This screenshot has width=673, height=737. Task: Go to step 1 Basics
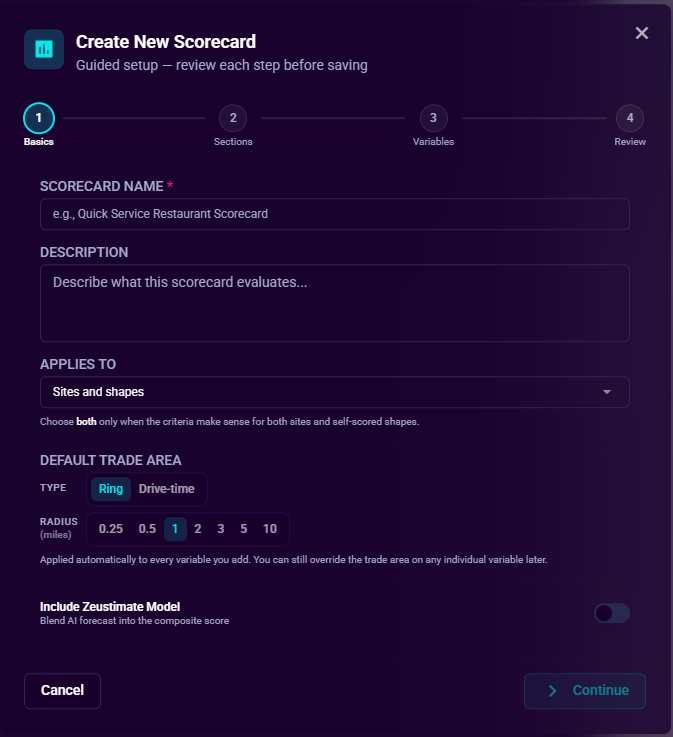[x=39, y=118]
